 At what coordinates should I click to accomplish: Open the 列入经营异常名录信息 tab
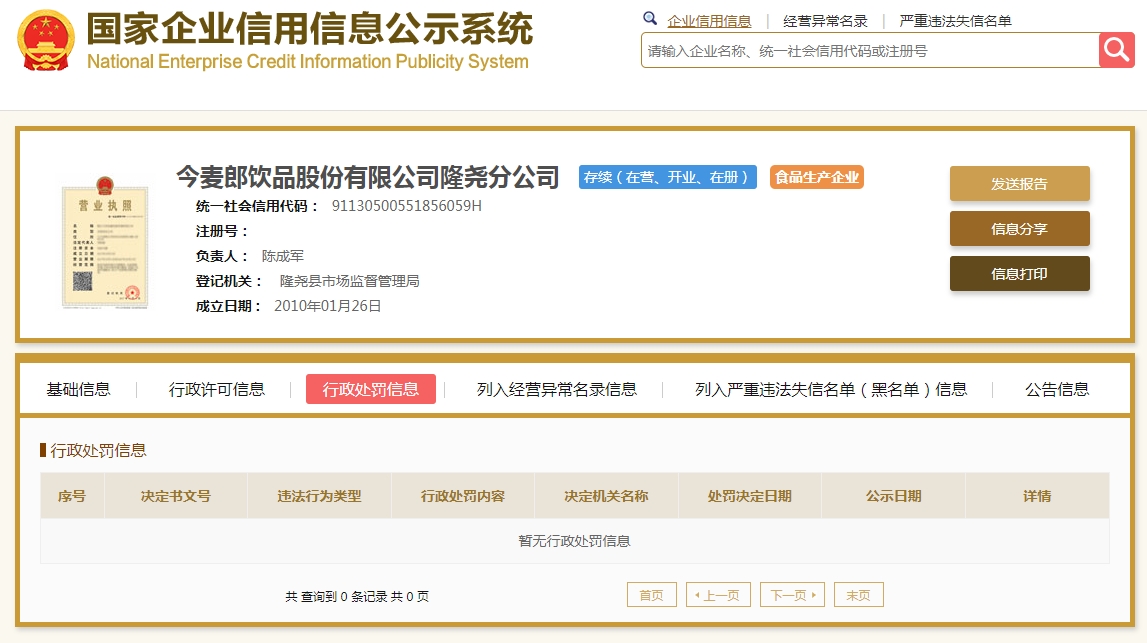(557, 389)
